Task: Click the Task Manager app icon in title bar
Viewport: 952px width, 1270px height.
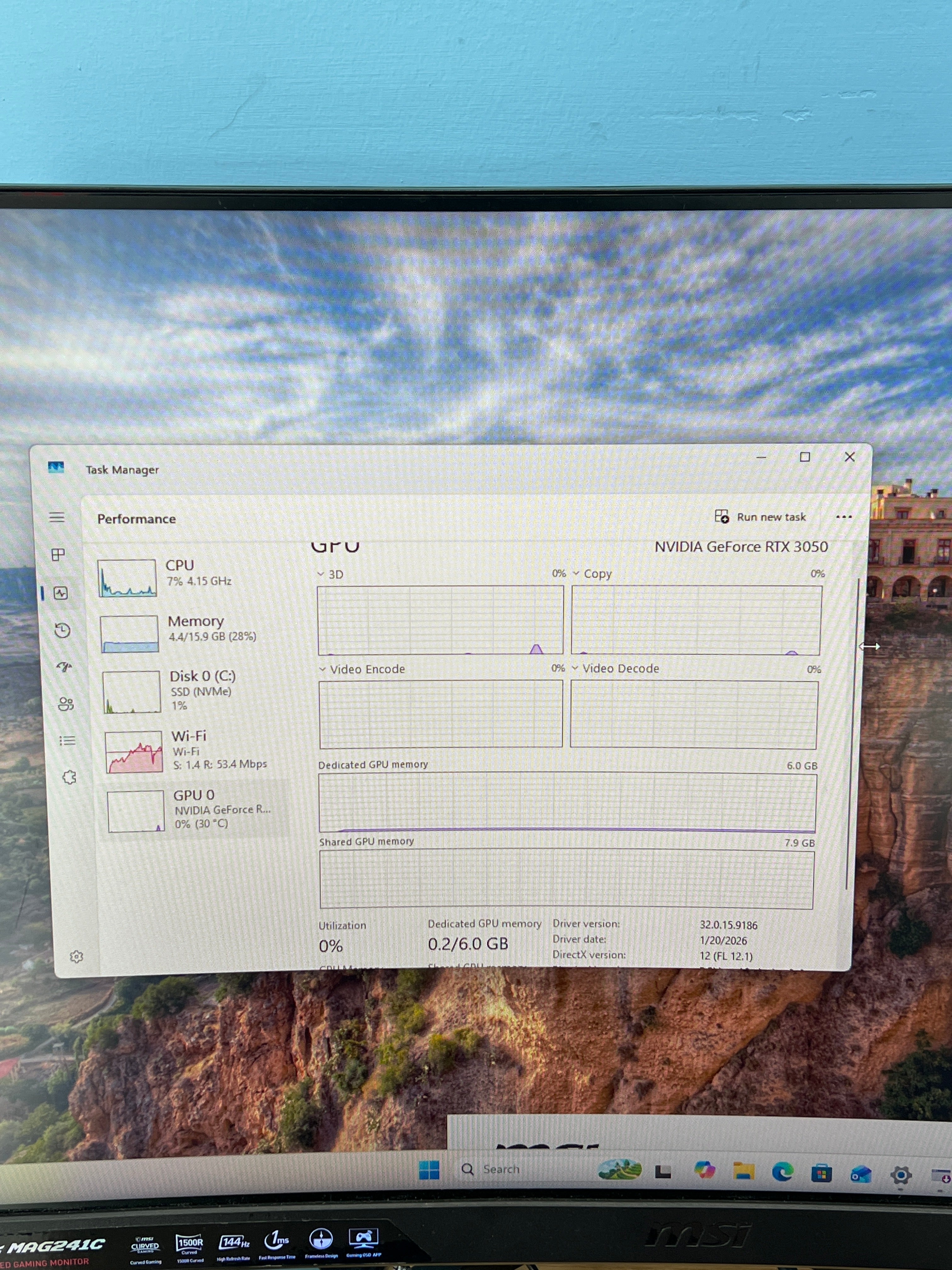Action: click(56, 467)
